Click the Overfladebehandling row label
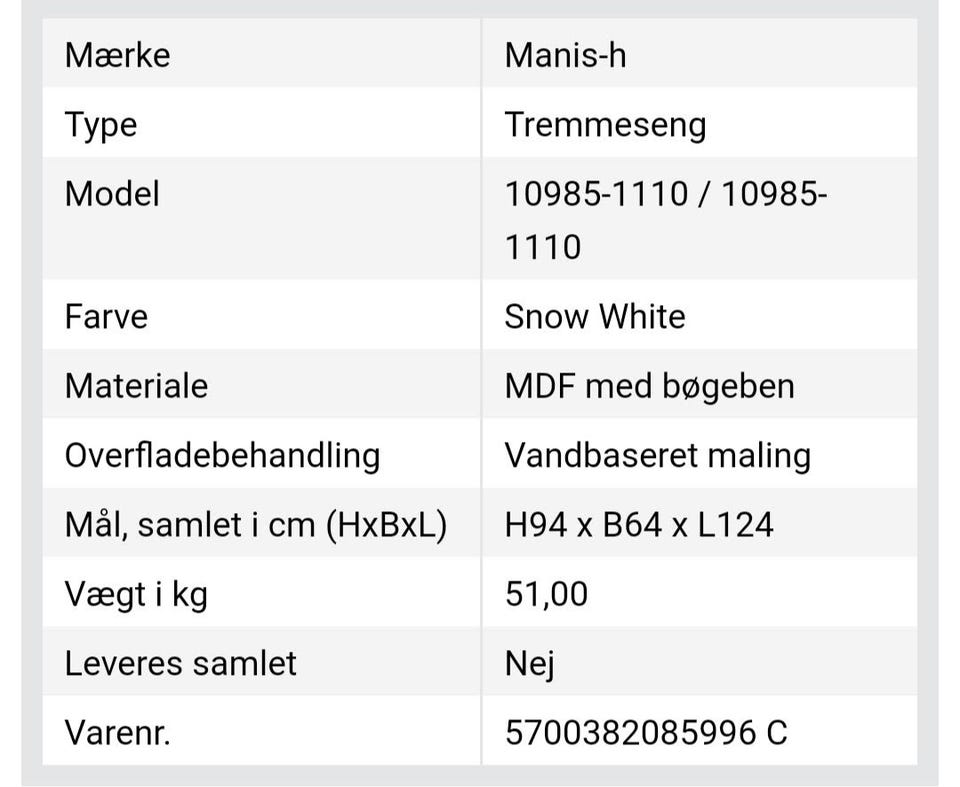This screenshot has width=960, height=787. tap(222, 456)
